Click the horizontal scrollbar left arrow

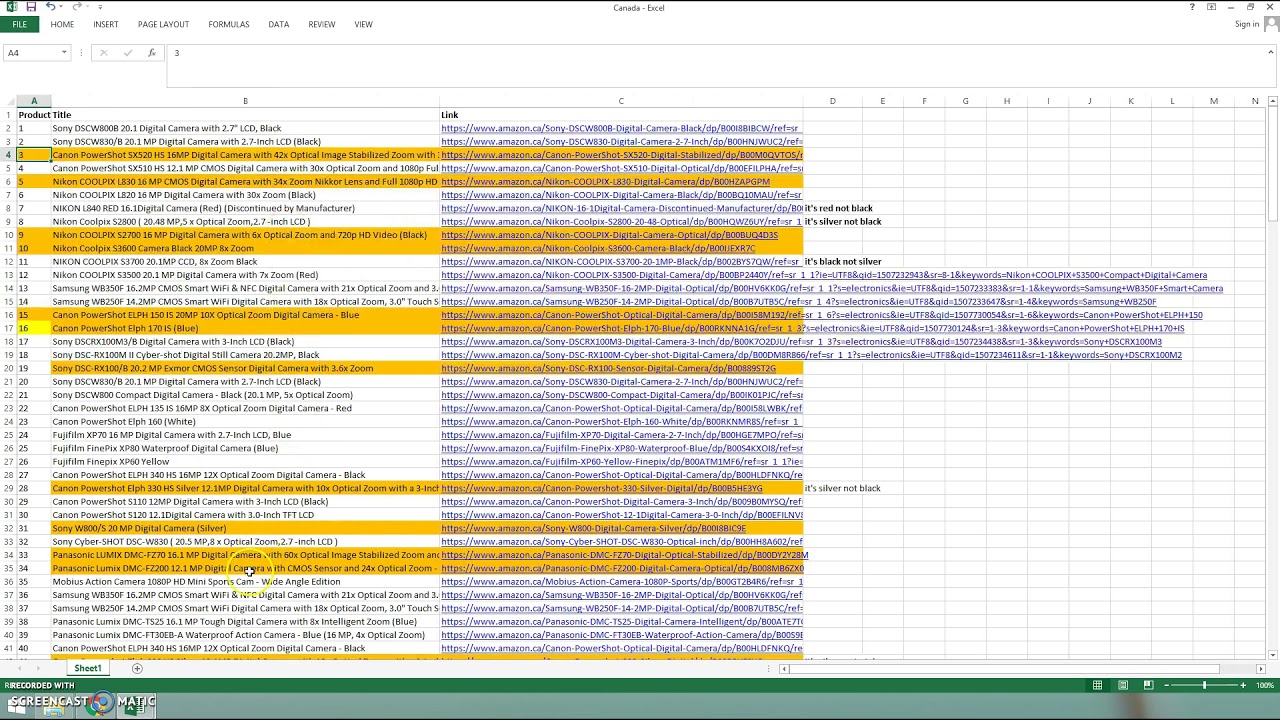click(785, 669)
